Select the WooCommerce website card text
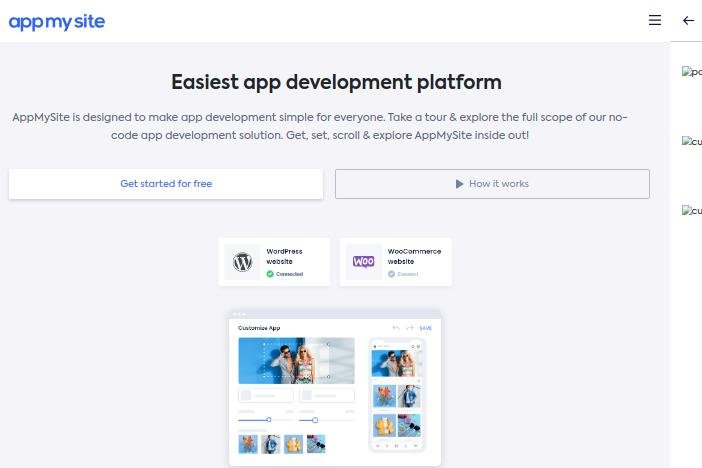 click(x=414, y=256)
